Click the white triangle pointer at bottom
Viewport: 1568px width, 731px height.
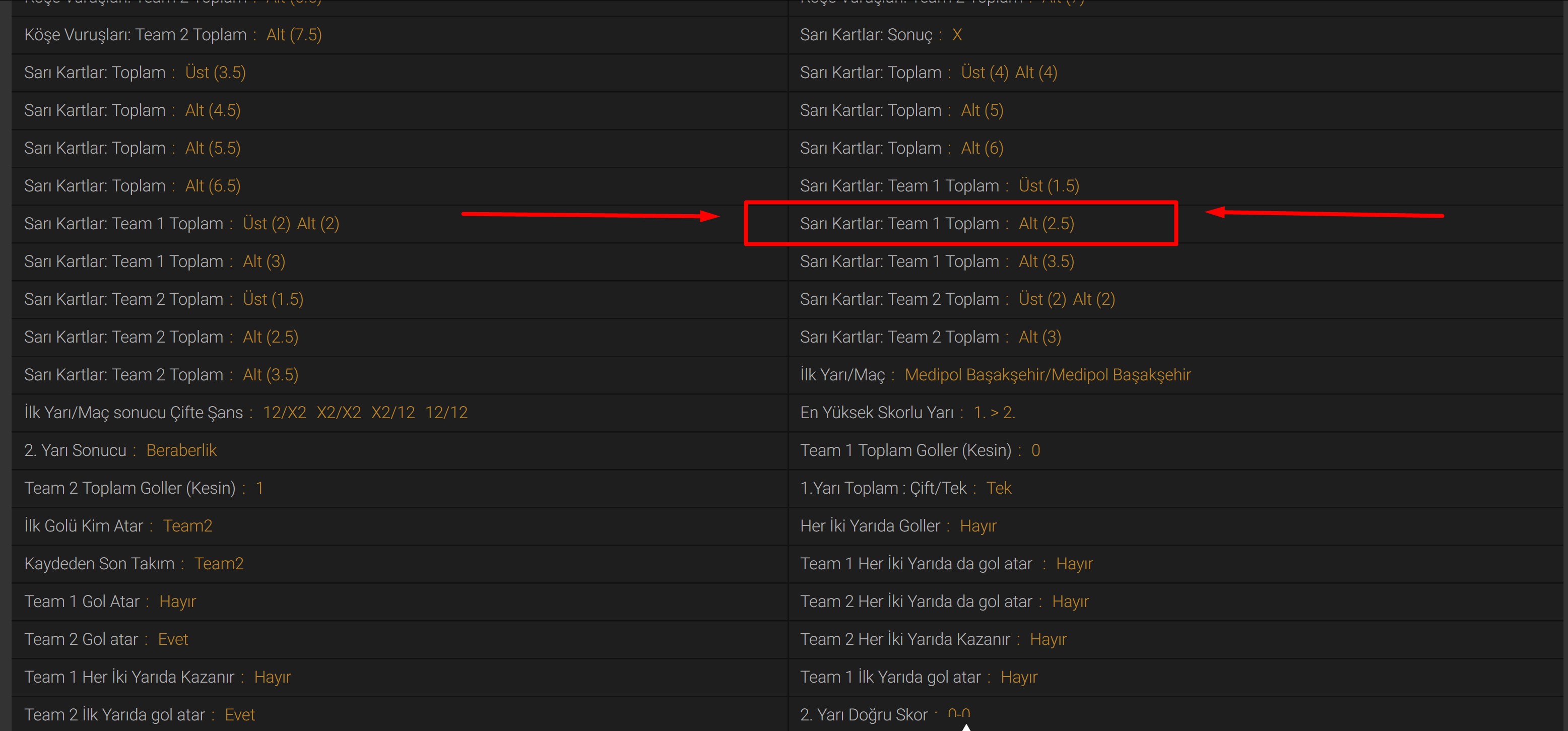(x=965, y=727)
